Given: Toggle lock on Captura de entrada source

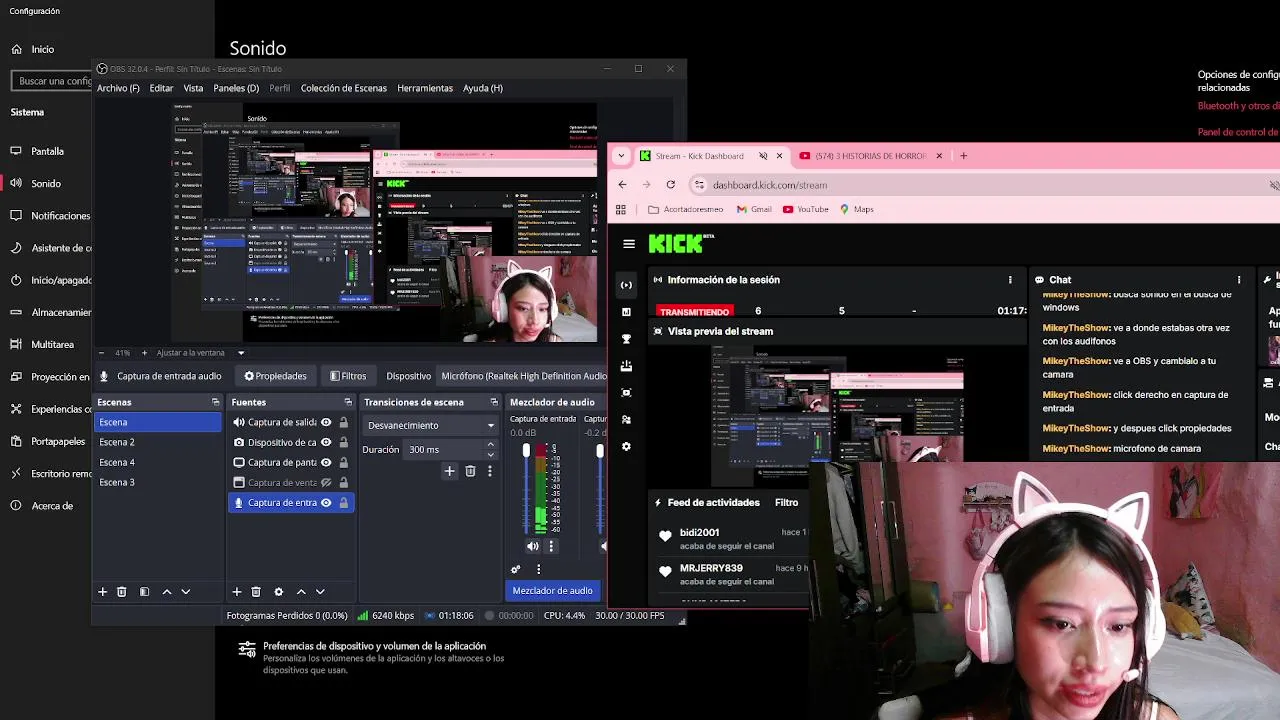Looking at the screenshot, I should click(344, 503).
